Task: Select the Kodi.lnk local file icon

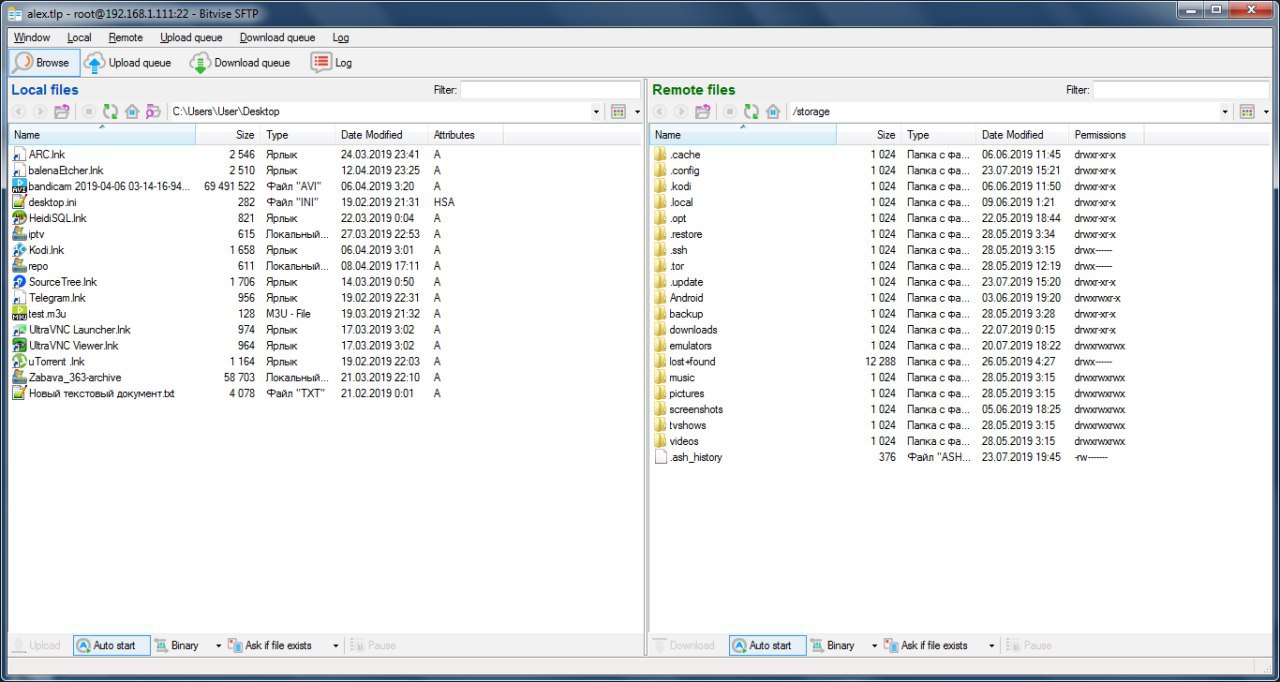Action: click(19, 250)
